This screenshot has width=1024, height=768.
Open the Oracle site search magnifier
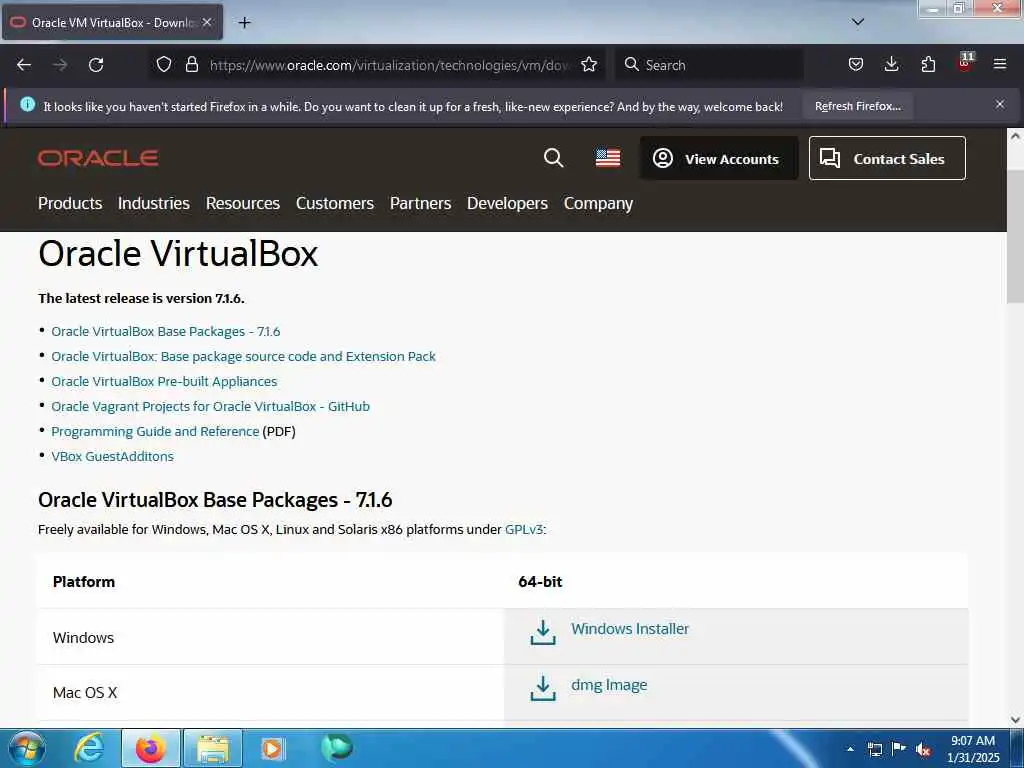pyautogui.click(x=553, y=158)
